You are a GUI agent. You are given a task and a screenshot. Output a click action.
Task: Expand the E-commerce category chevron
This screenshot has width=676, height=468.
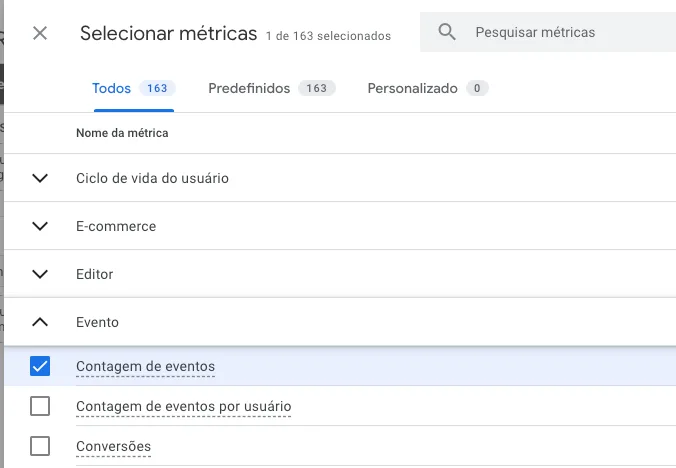click(40, 226)
